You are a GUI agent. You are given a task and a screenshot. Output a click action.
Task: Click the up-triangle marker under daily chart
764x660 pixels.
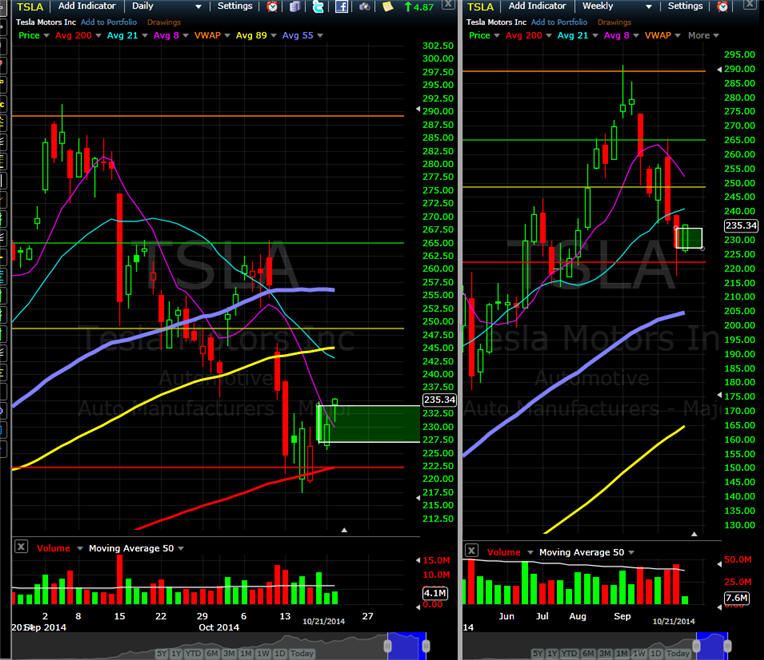pos(344,530)
